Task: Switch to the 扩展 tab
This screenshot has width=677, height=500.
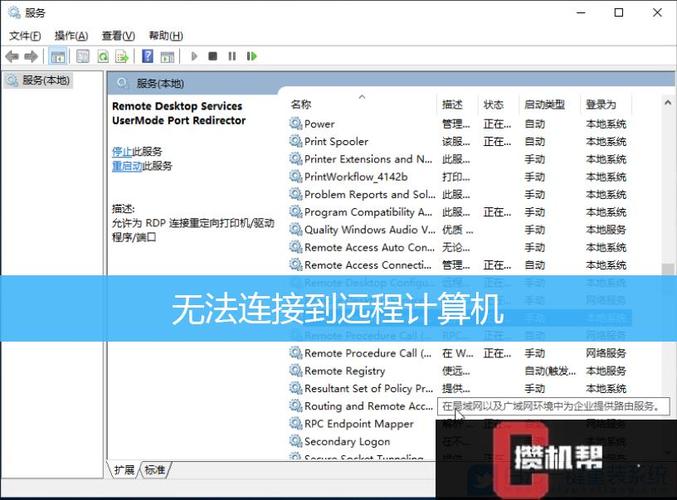Action: pyautogui.click(x=124, y=470)
